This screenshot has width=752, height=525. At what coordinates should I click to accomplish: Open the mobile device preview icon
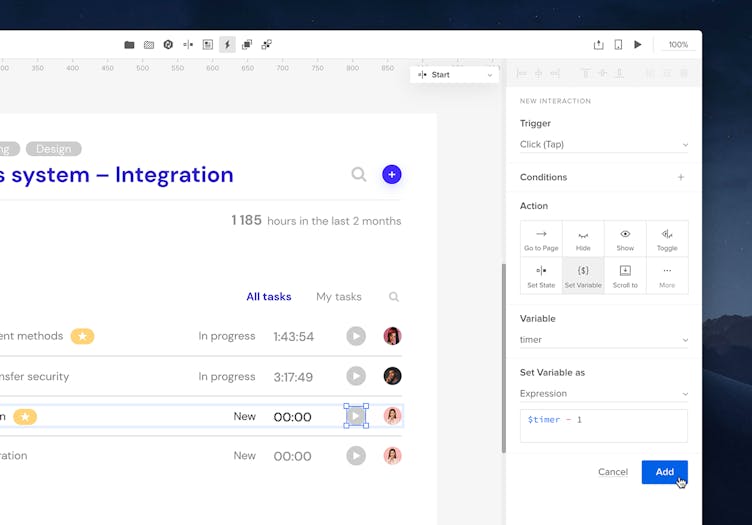[x=618, y=45]
